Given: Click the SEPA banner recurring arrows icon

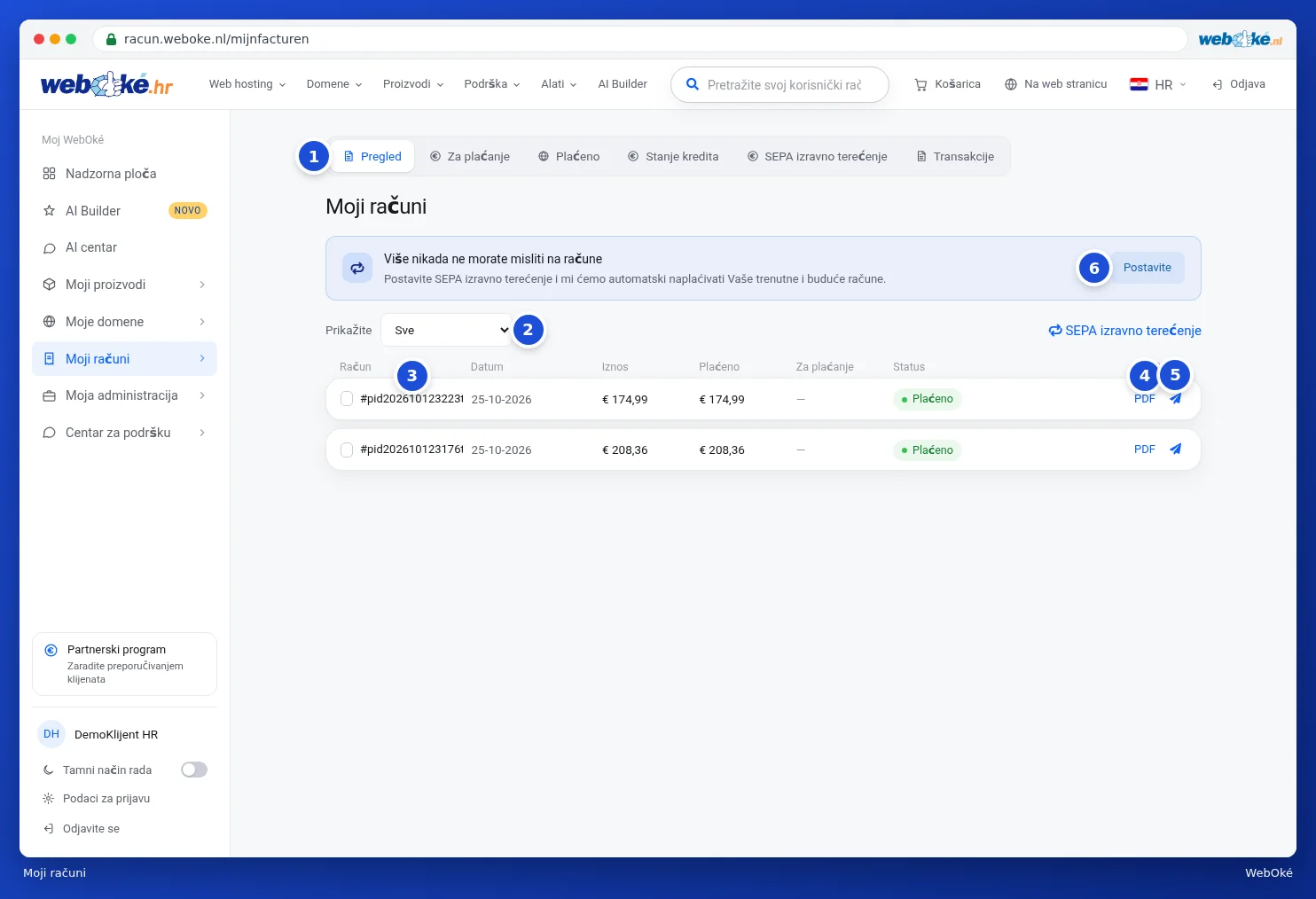Looking at the screenshot, I should point(357,268).
